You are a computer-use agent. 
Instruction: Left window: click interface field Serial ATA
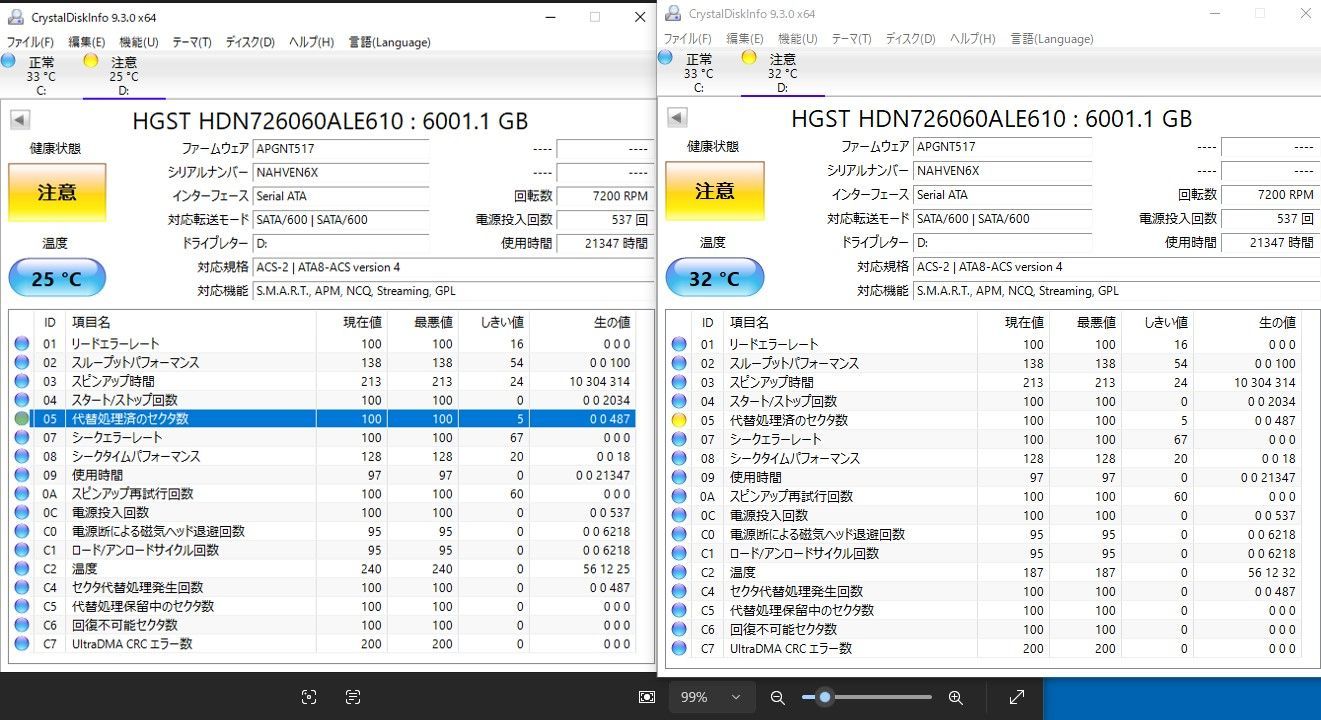[x=341, y=197]
